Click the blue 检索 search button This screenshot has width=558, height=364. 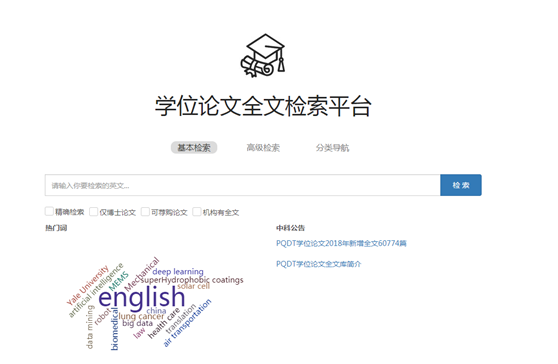coord(461,185)
